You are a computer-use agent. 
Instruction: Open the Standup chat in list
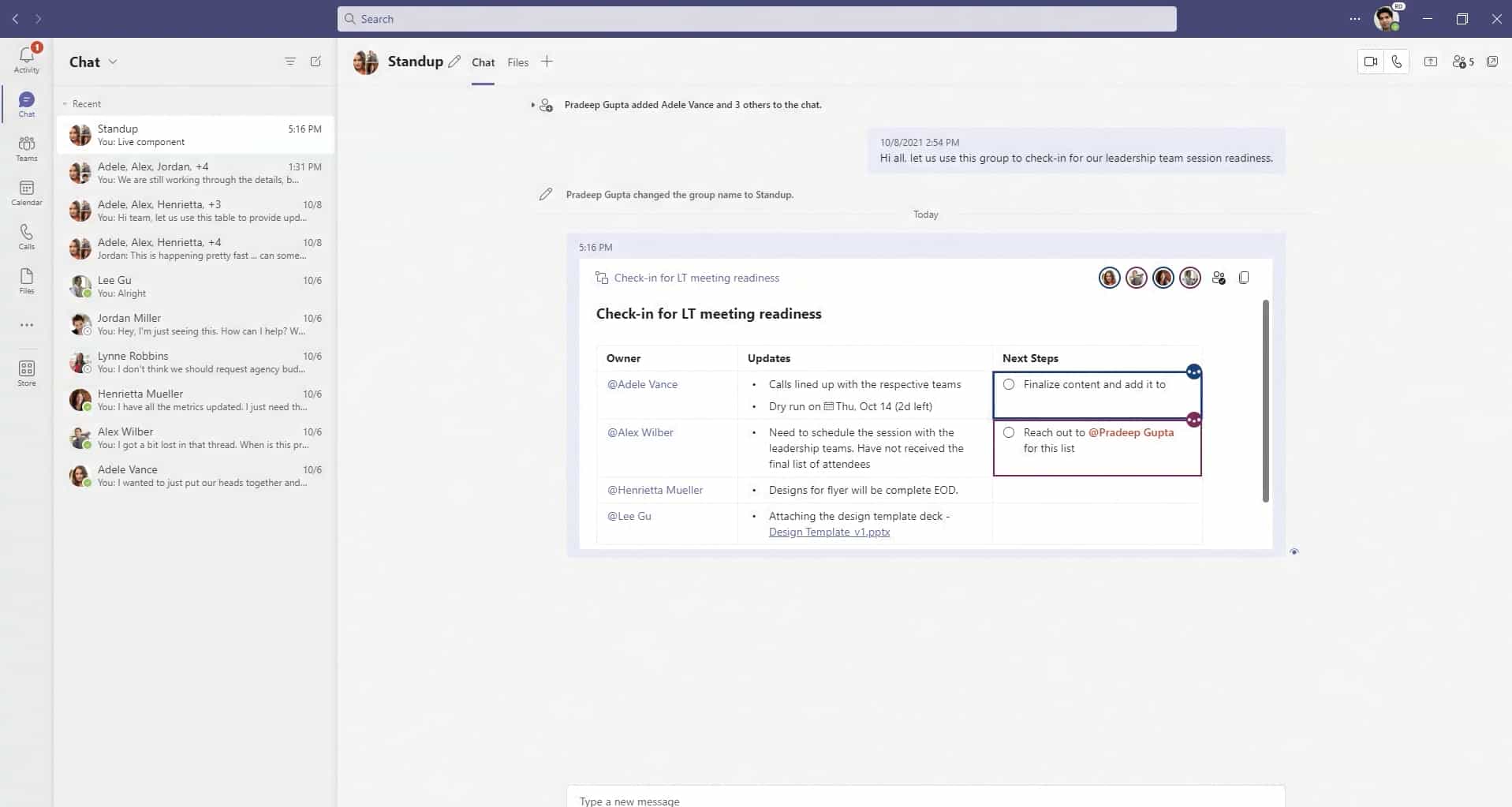195,135
